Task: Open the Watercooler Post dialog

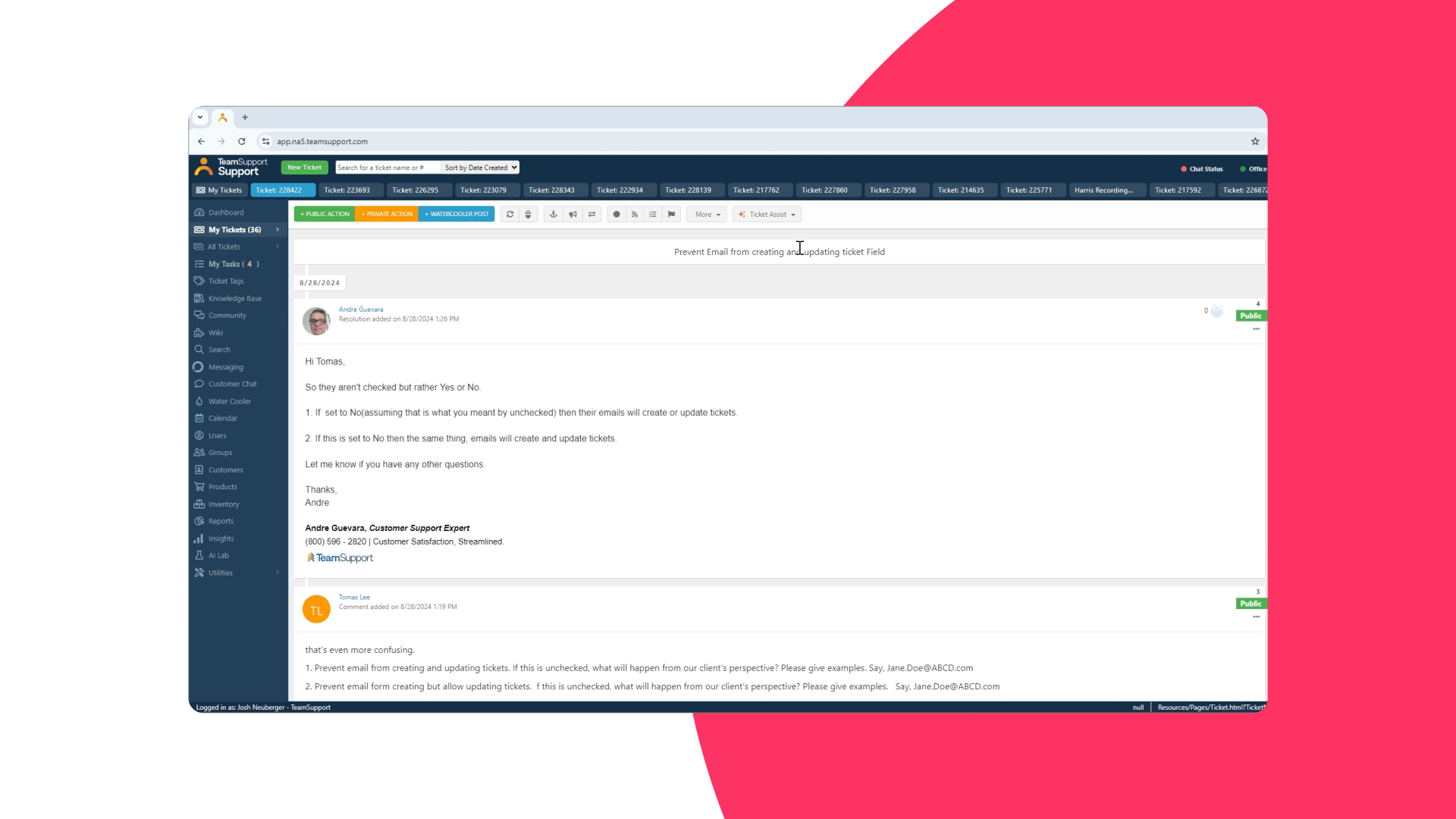Action: click(456, 213)
